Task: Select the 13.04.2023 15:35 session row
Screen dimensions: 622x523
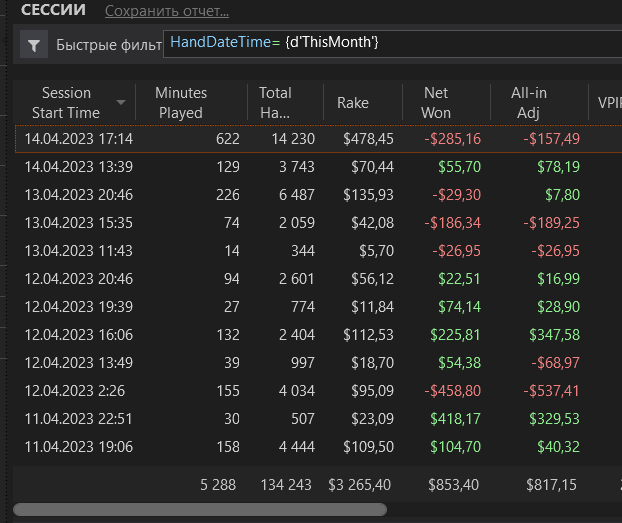Action: coord(319,223)
